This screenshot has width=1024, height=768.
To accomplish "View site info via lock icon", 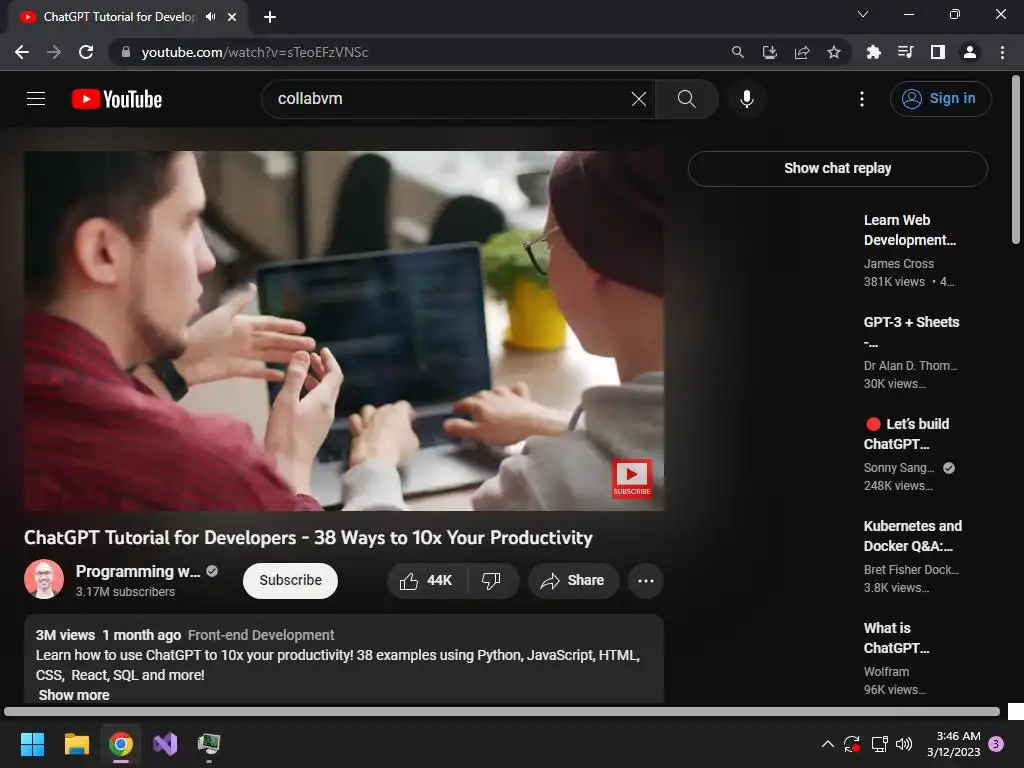I will [x=126, y=52].
